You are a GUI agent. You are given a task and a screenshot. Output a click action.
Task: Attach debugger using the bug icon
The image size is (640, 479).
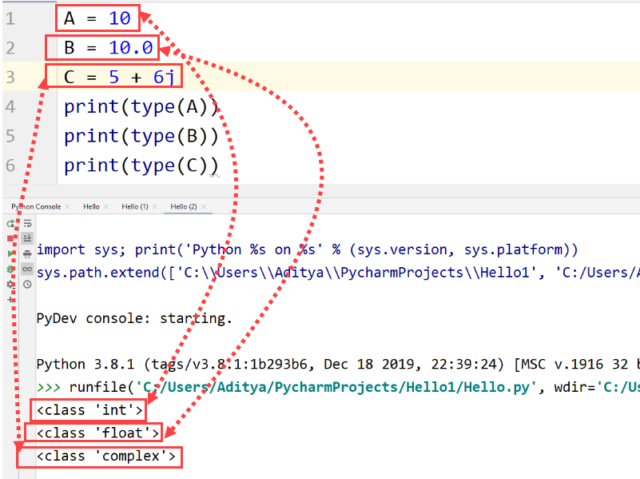click(x=10, y=270)
